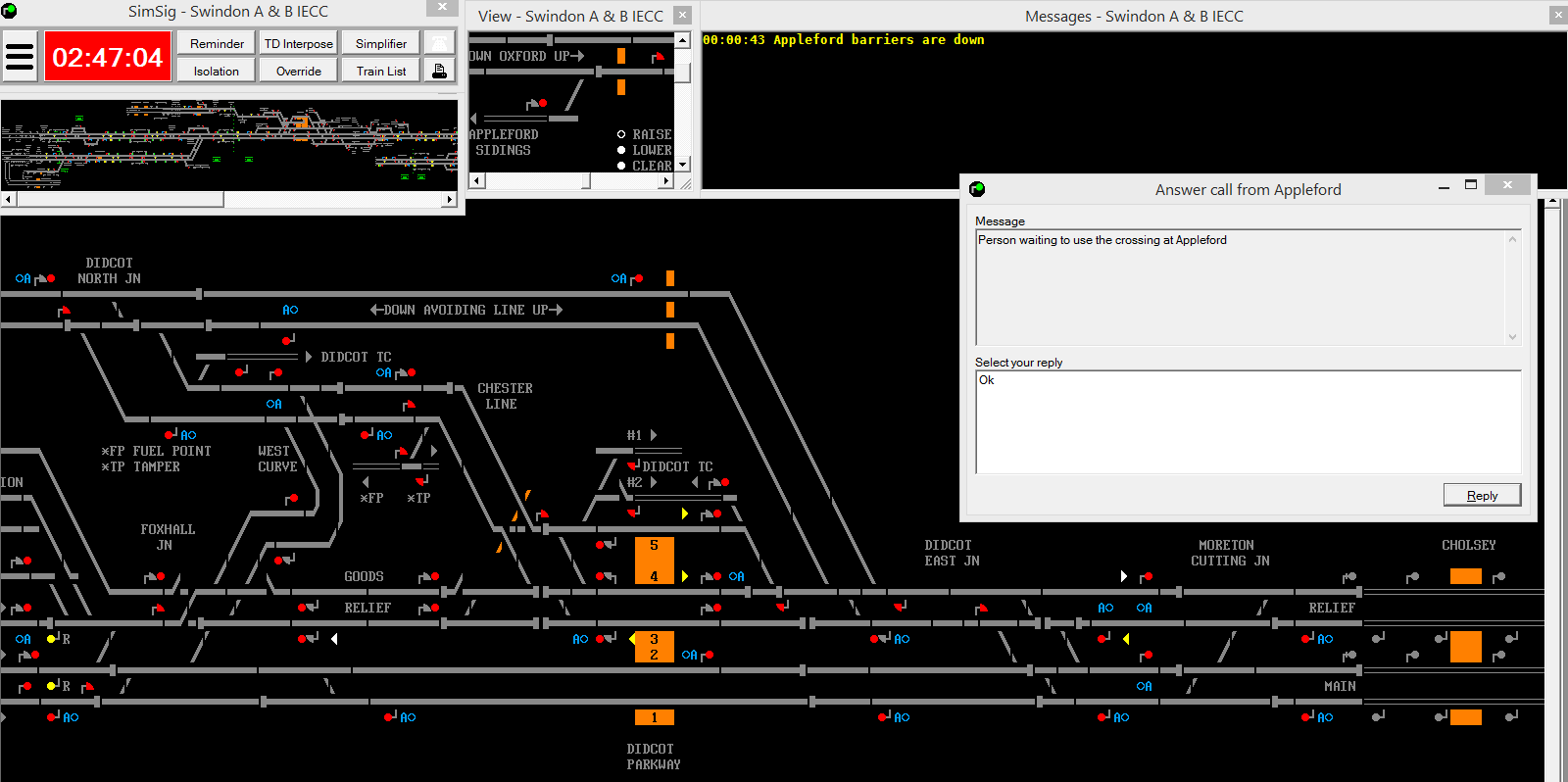Image resolution: width=1568 pixels, height=782 pixels.
Task: Click the red simulation clock 02:47:04
Action: 108,57
